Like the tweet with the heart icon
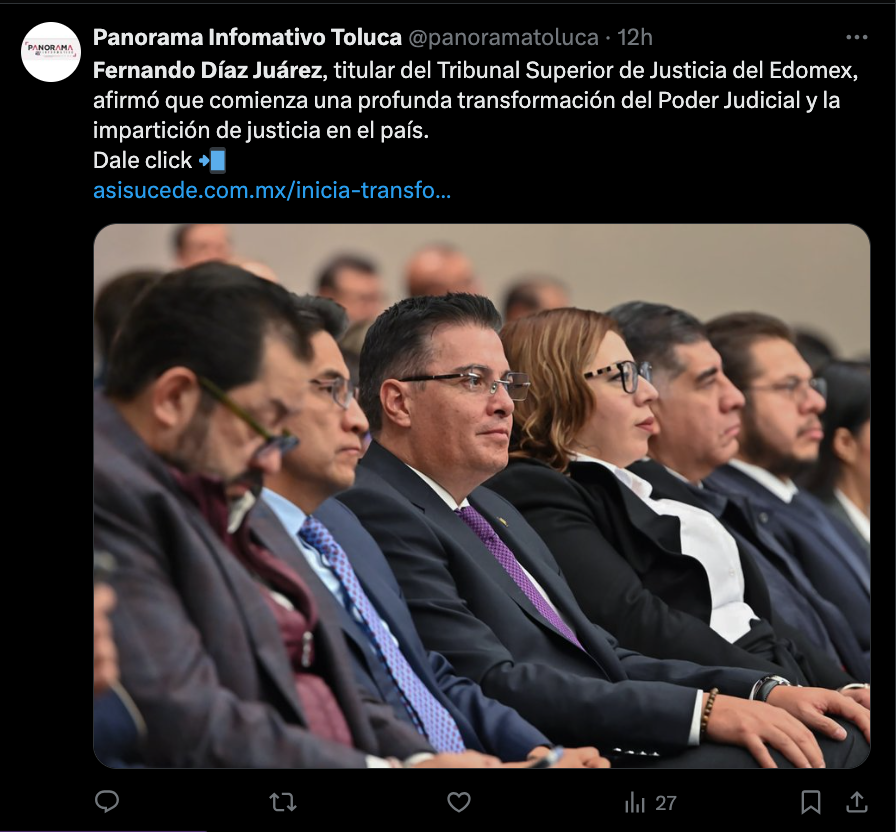Image resolution: width=896 pixels, height=832 pixels. pyautogui.click(x=458, y=802)
